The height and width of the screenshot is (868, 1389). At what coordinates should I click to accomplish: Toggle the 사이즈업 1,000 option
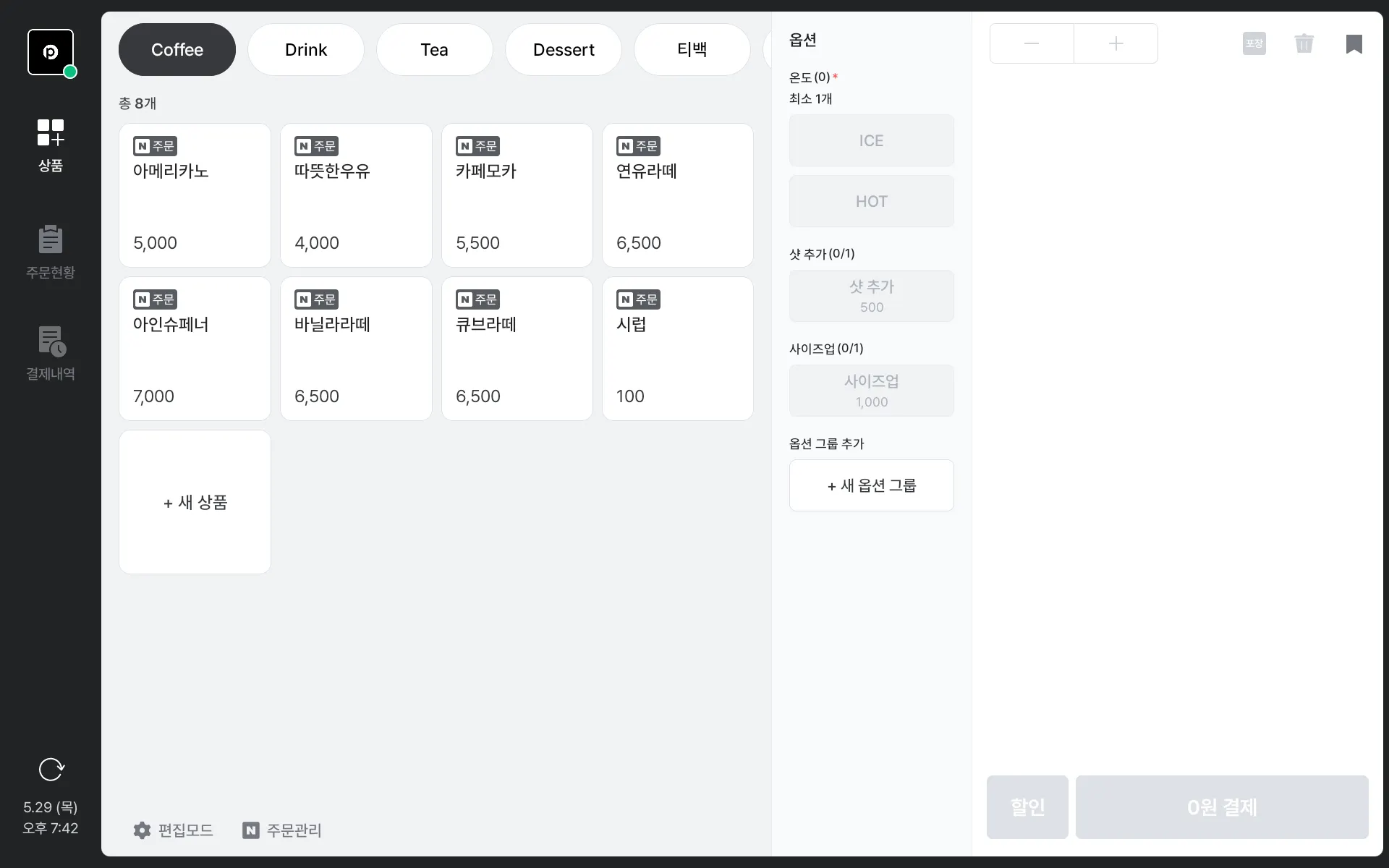[x=871, y=391]
